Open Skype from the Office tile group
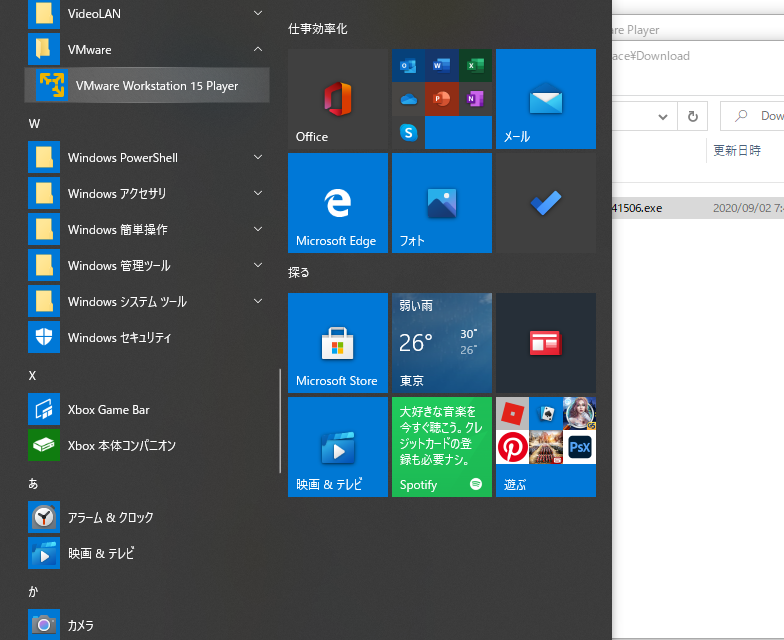 tap(408, 132)
